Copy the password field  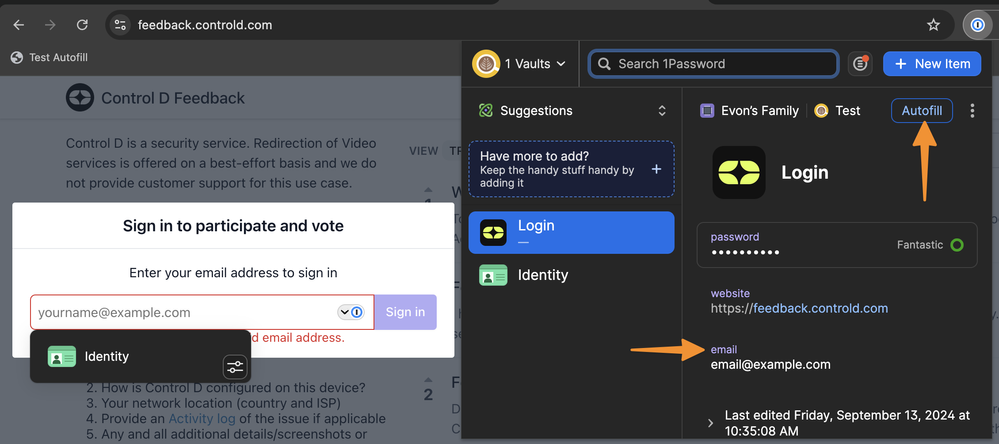pyautogui.click(x=837, y=245)
